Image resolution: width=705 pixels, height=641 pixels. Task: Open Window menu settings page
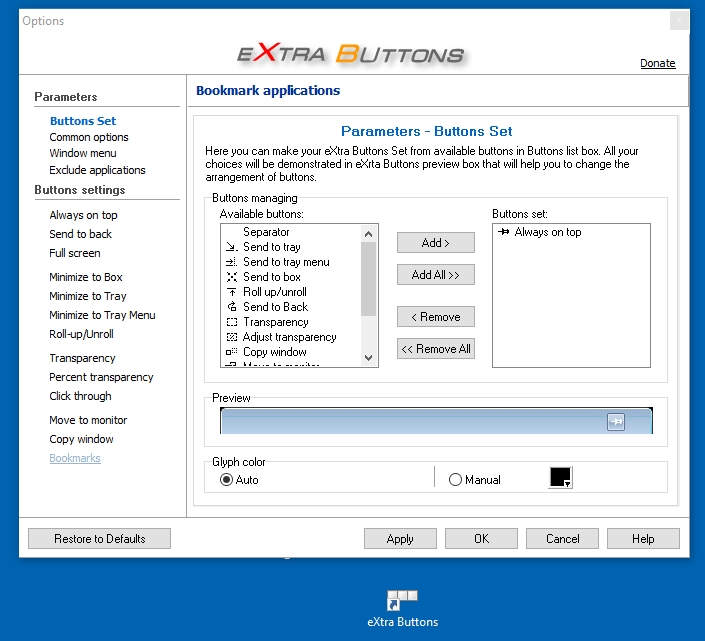click(x=83, y=153)
